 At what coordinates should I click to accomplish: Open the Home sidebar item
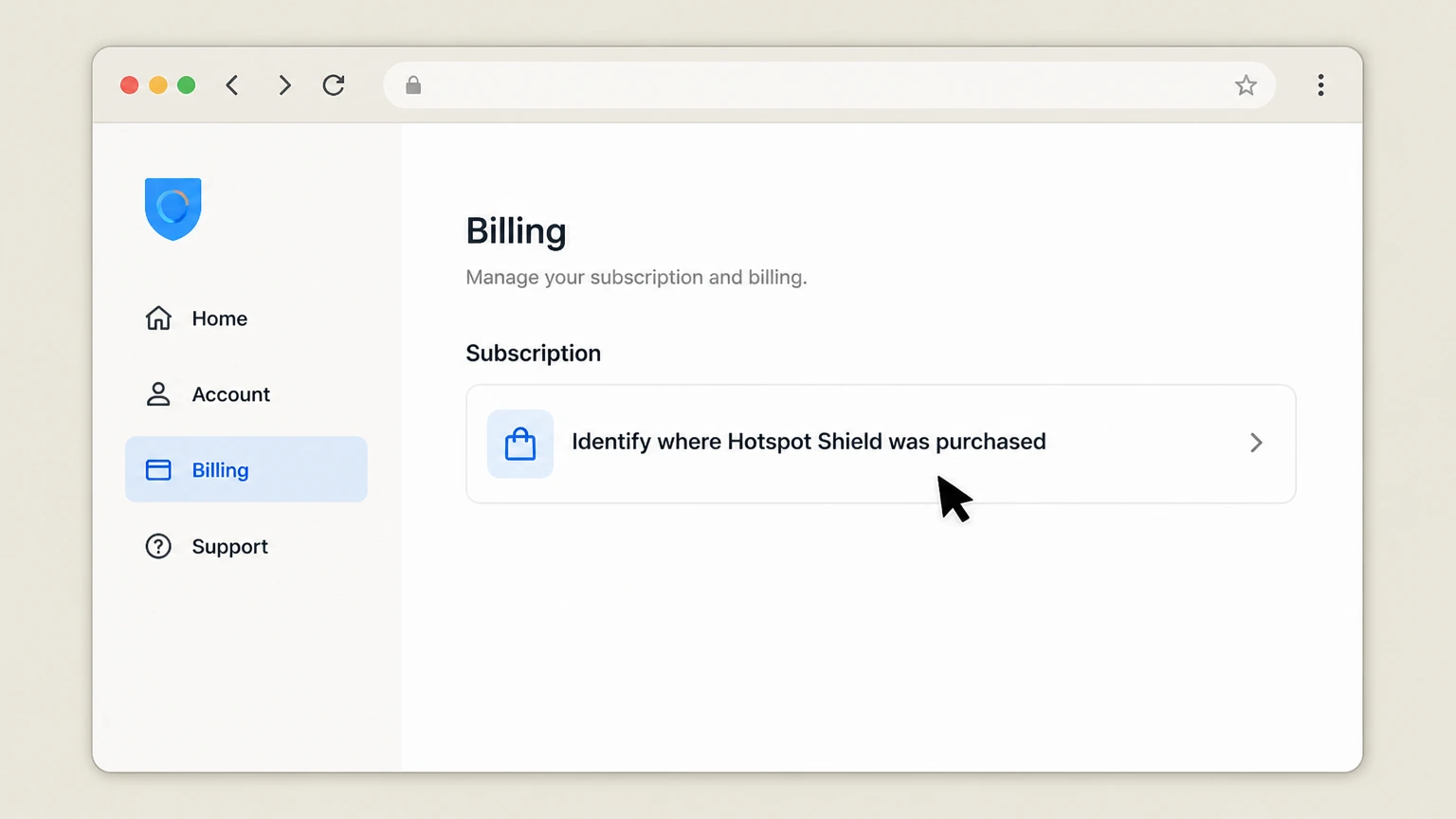click(246, 318)
